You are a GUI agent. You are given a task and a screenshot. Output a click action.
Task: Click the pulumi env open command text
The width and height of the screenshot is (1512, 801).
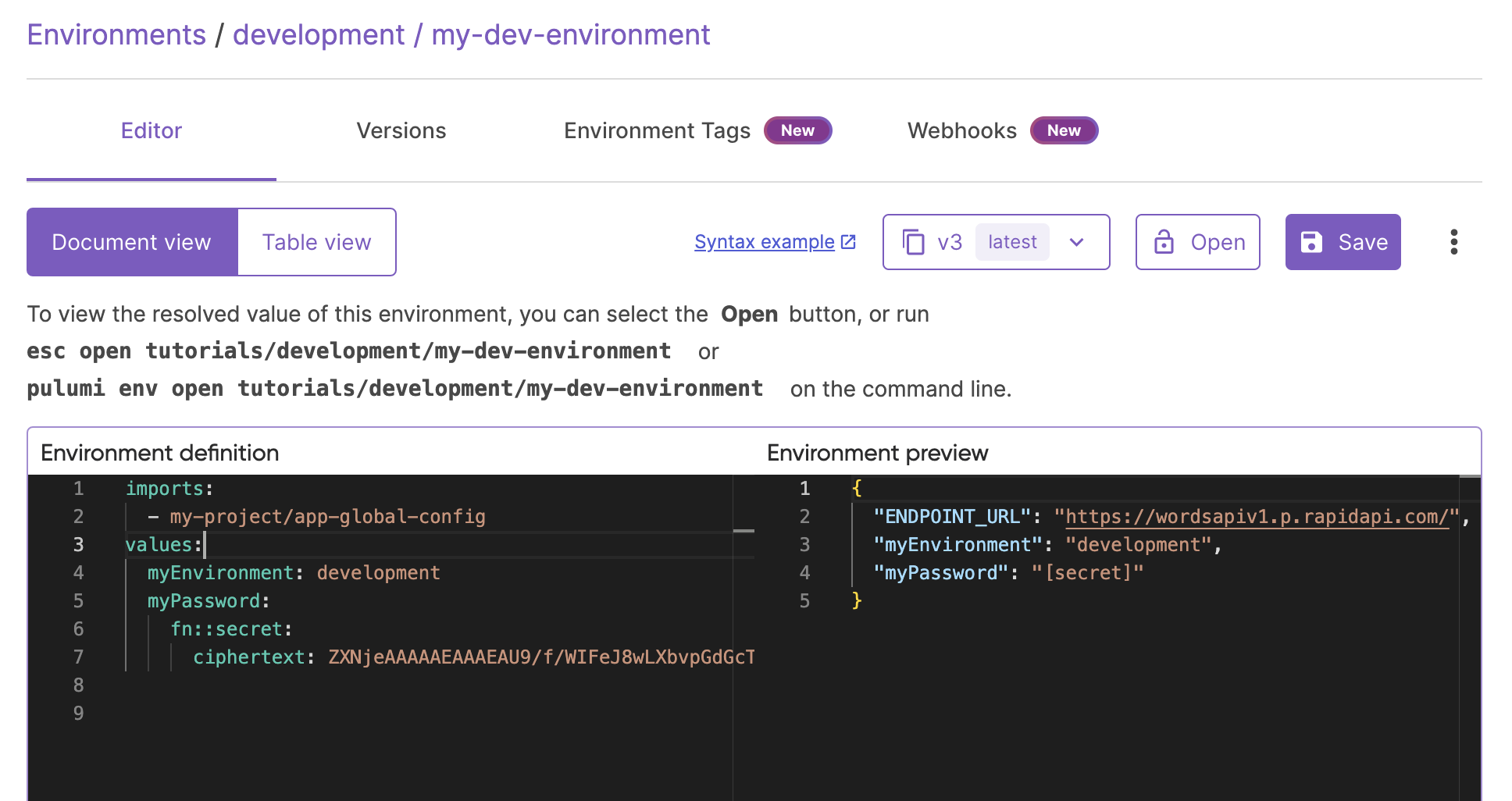point(395,389)
